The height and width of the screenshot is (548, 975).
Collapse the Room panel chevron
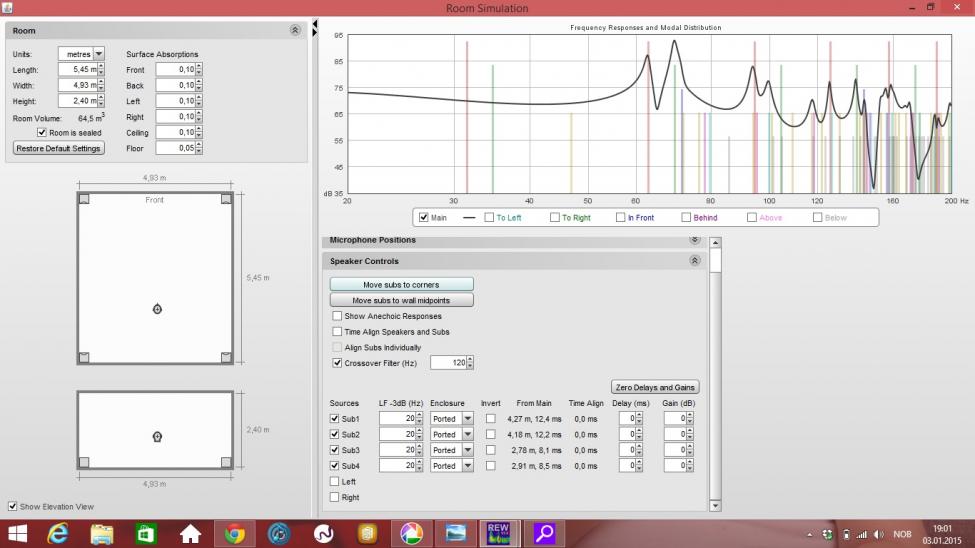(x=295, y=30)
